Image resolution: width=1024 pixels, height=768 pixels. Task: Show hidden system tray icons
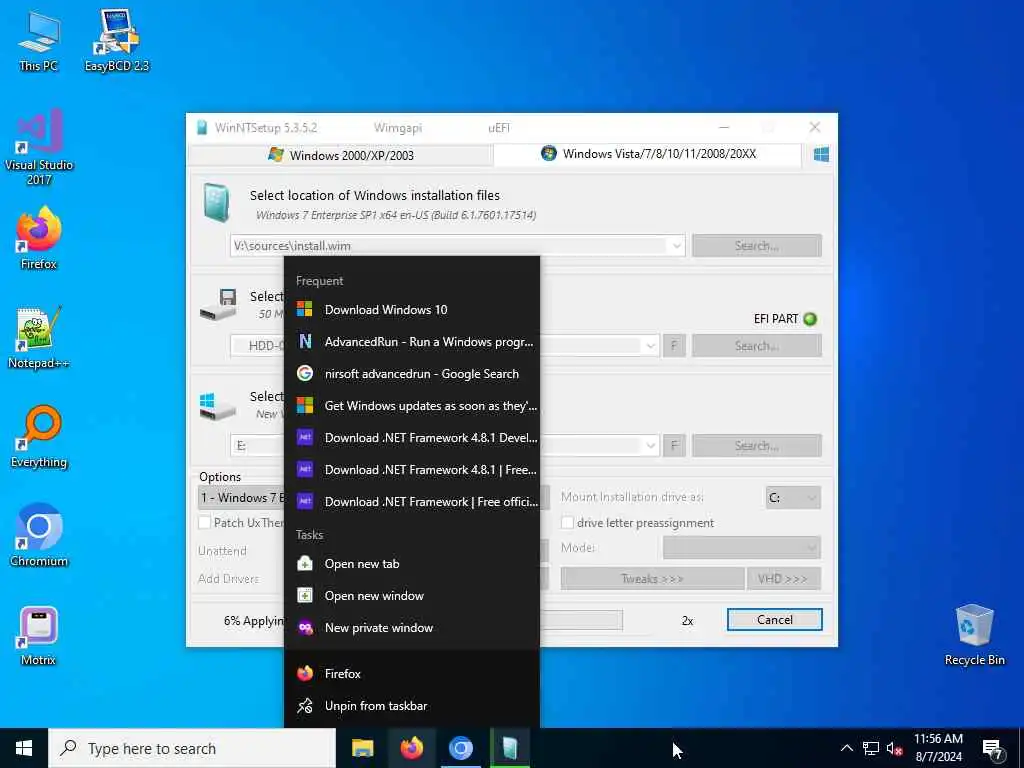(x=846, y=748)
